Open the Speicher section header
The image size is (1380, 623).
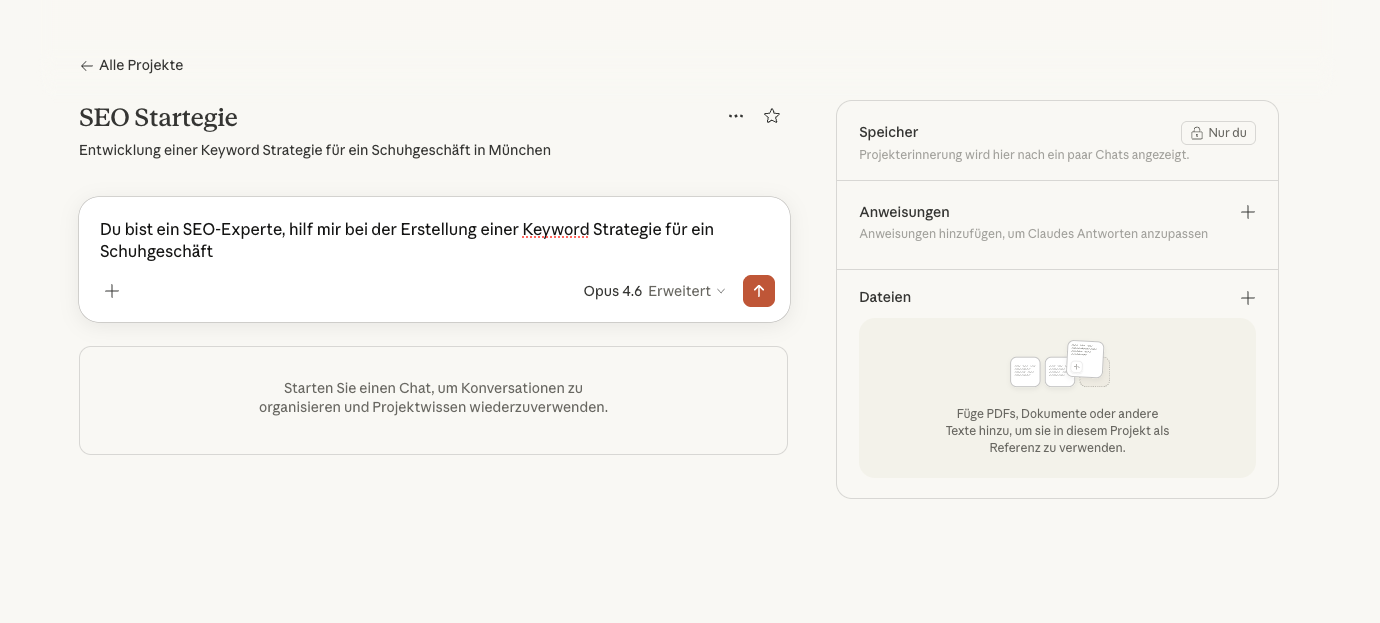coord(888,132)
